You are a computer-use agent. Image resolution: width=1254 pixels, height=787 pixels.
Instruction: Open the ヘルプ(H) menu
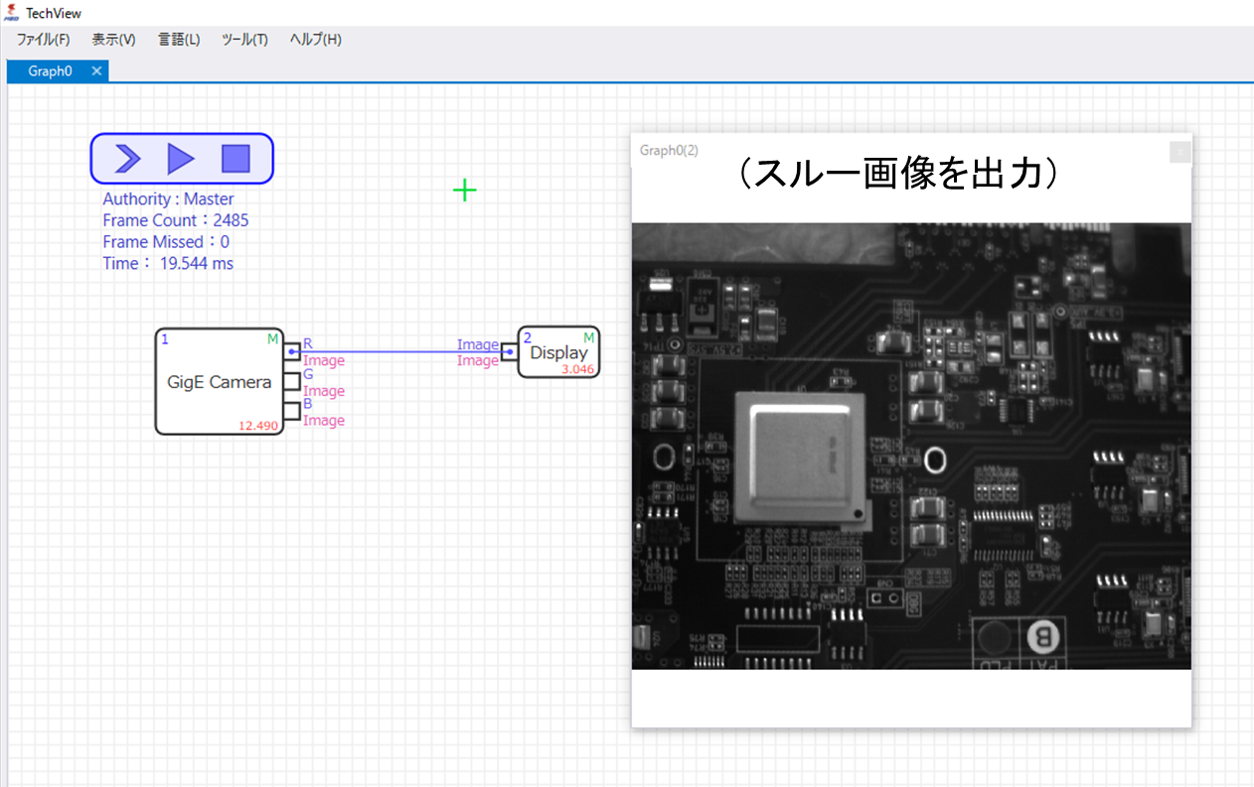[x=313, y=40]
